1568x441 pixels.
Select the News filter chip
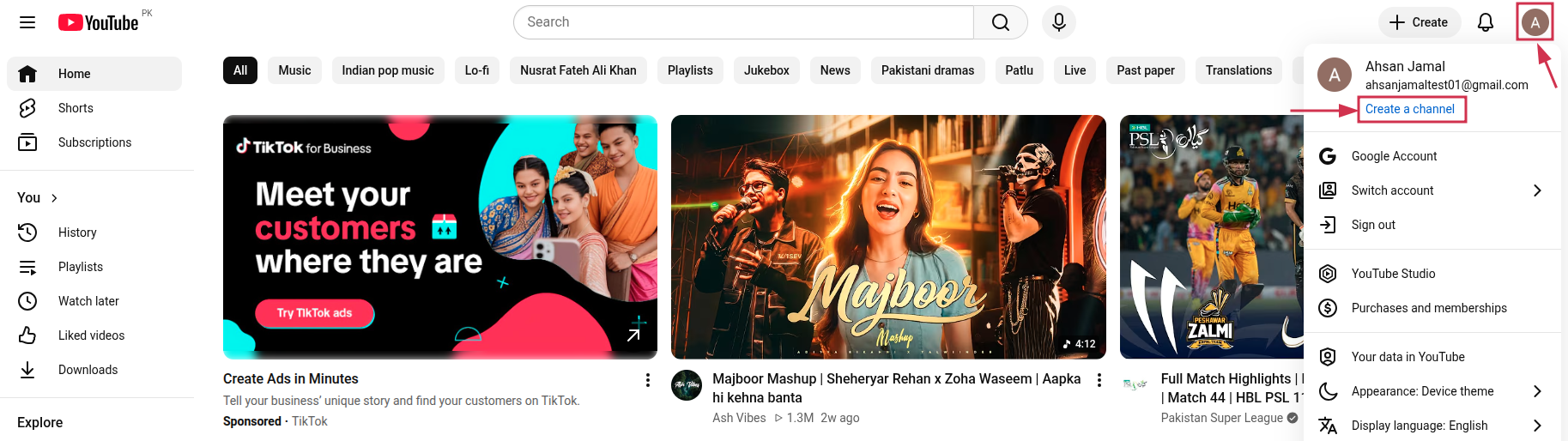coord(835,70)
